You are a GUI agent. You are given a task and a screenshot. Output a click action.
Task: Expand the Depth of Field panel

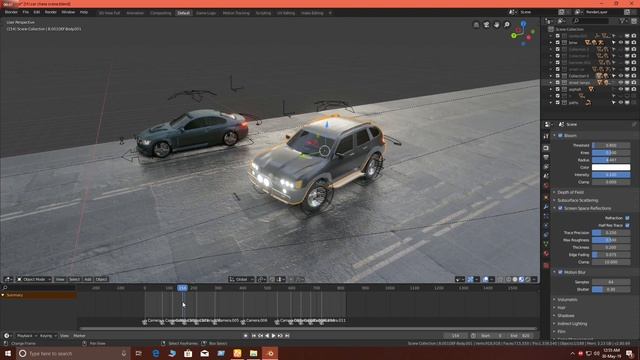570,192
